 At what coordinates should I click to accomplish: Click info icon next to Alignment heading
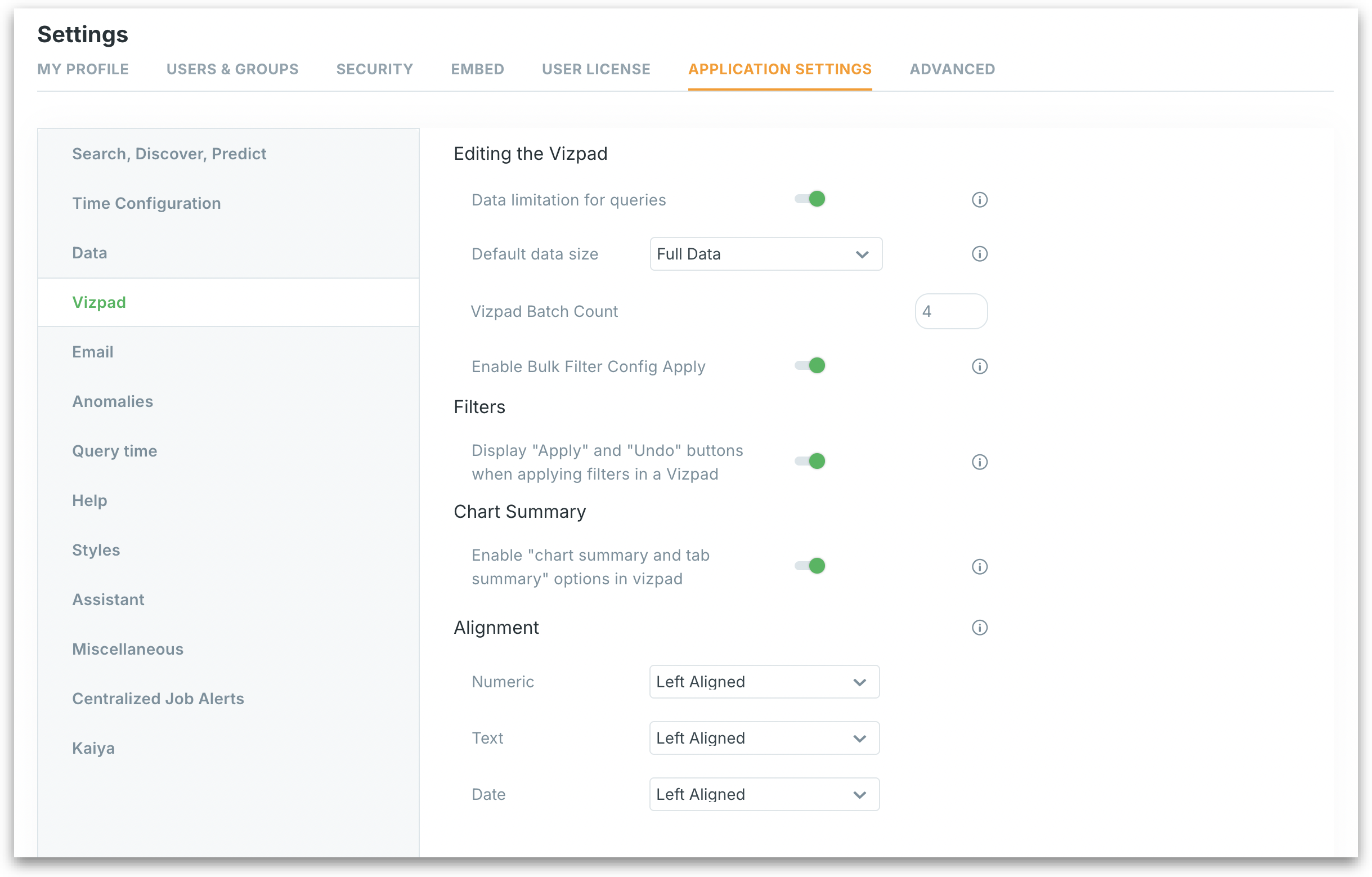(x=979, y=628)
